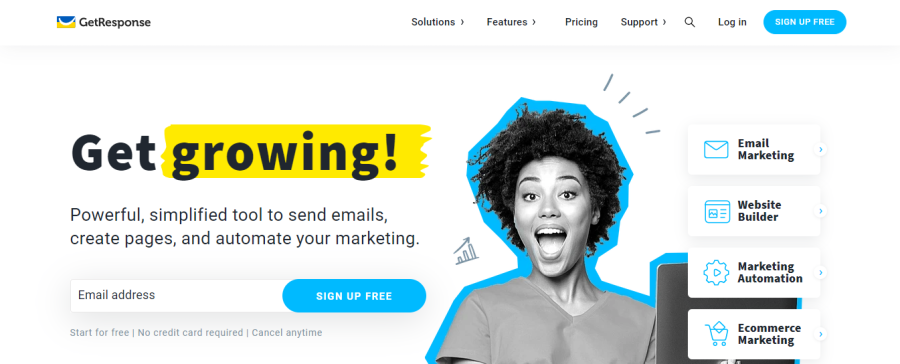Image resolution: width=900 pixels, height=364 pixels.
Task: Click the Log in link
Action: (732, 22)
